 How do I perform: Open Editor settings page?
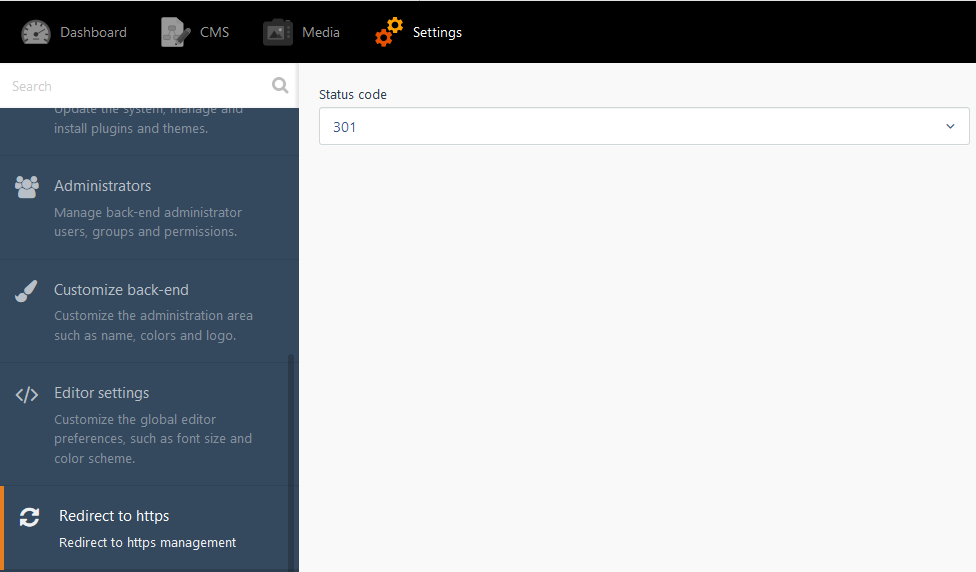pos(149,424)
